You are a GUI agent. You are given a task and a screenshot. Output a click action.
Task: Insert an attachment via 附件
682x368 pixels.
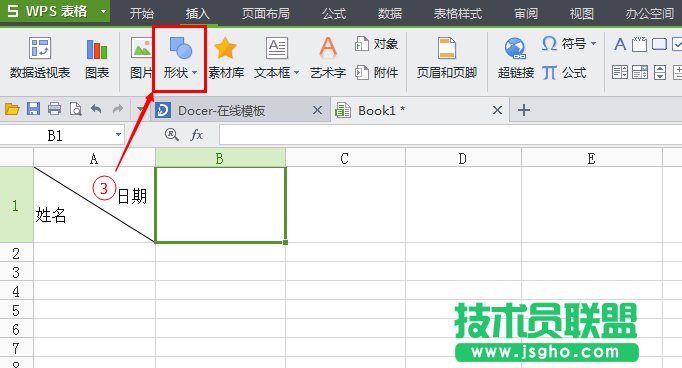(x=376, y=72)
